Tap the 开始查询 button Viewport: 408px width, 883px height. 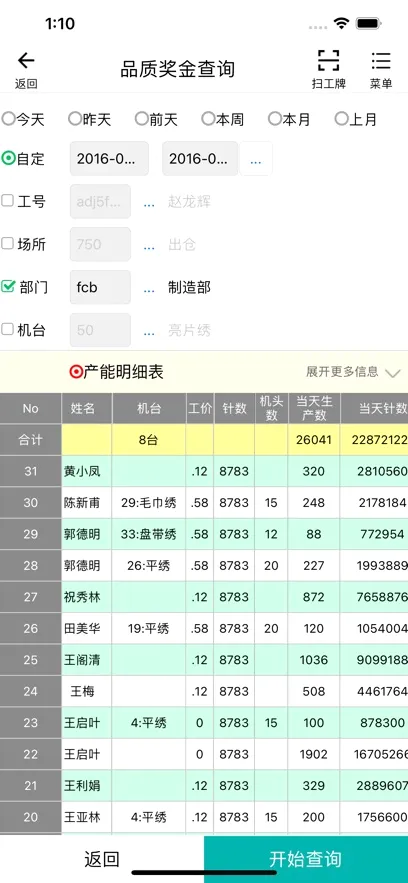[x=306, y=859]
